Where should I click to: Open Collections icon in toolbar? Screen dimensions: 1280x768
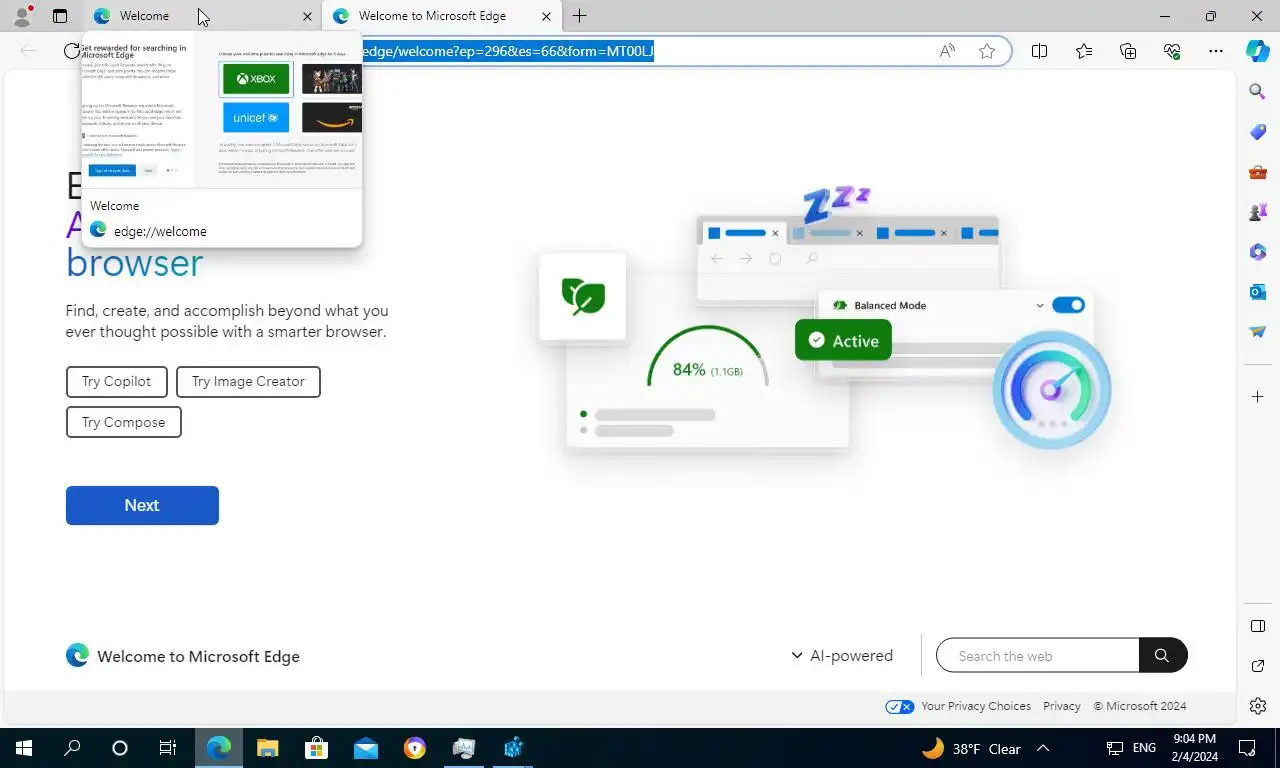click(1128, 51)
